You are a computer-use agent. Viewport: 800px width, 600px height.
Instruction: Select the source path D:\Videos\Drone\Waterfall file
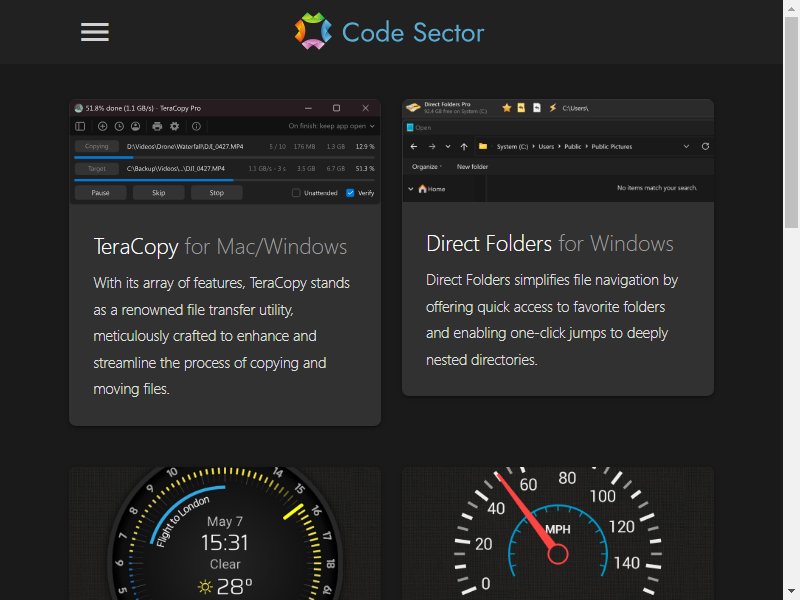coord(185,146)
